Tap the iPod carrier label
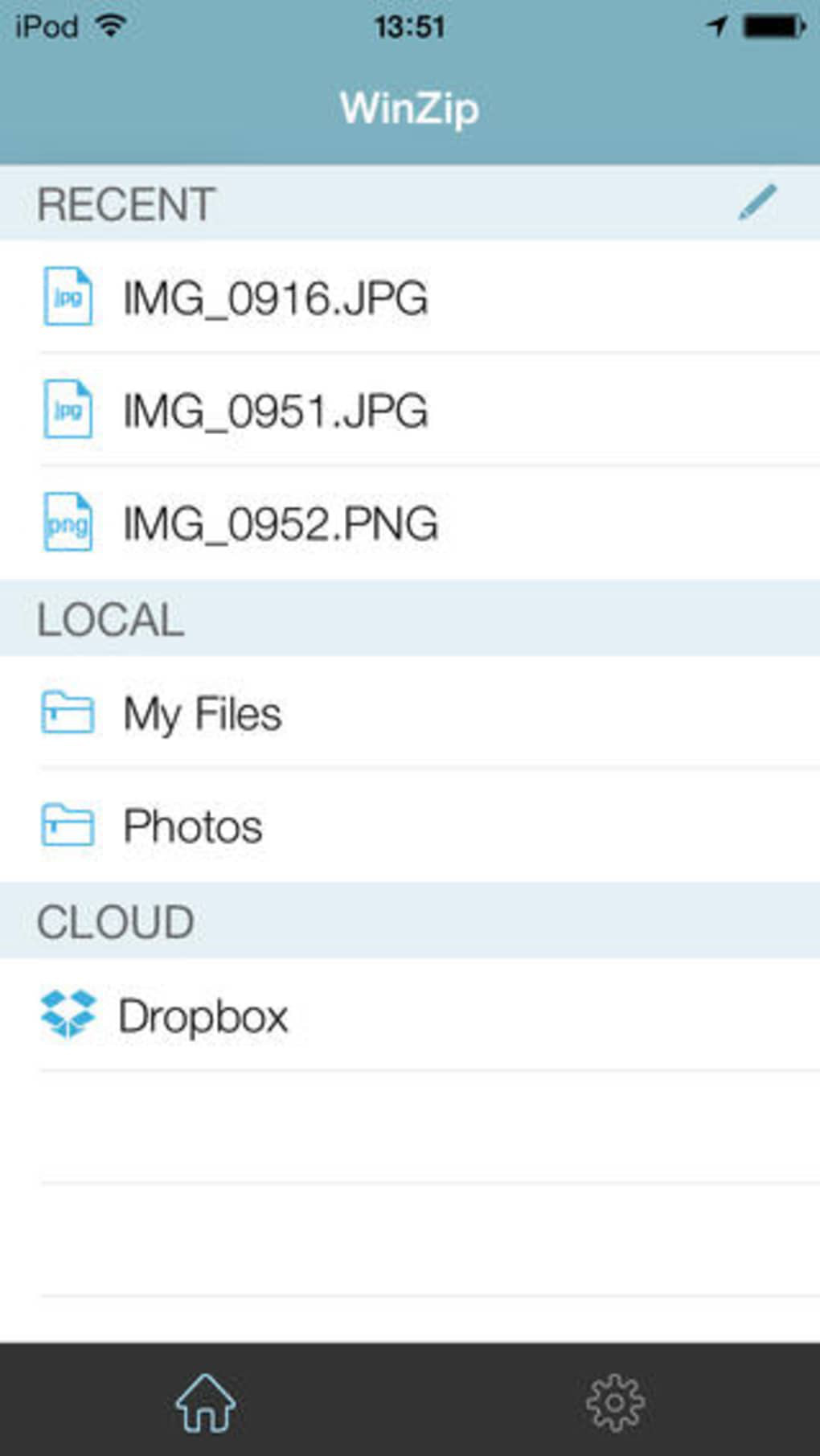Viewport: 820px width, 1456px height. pyautogui.click(x=47, y=27)
